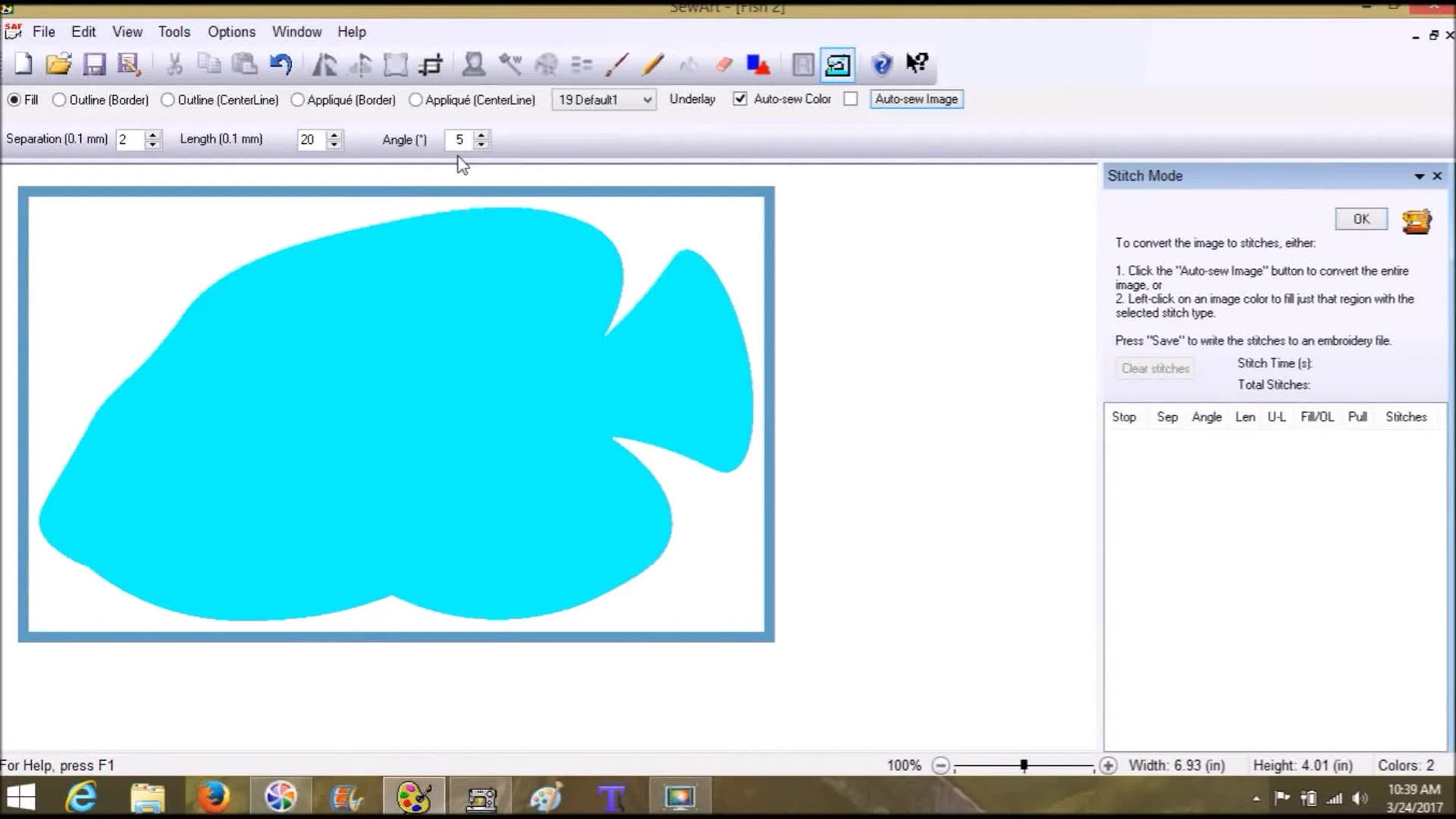Image resolution: width=1456 pixels, height=819 pixels.
Task: Activate the What's This help pointer
Action: click(x=918, y=64)
